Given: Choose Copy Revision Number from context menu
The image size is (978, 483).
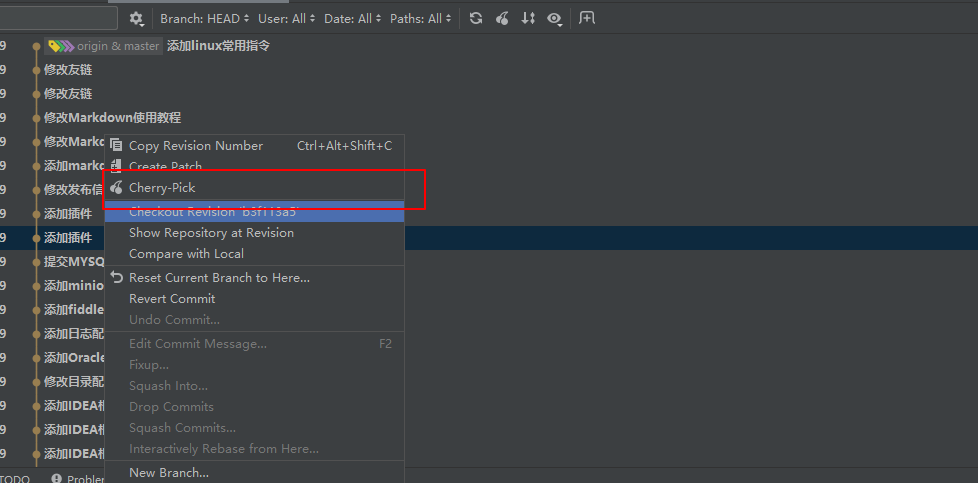Looking at the screenshot, I should [x=254, y=145].
